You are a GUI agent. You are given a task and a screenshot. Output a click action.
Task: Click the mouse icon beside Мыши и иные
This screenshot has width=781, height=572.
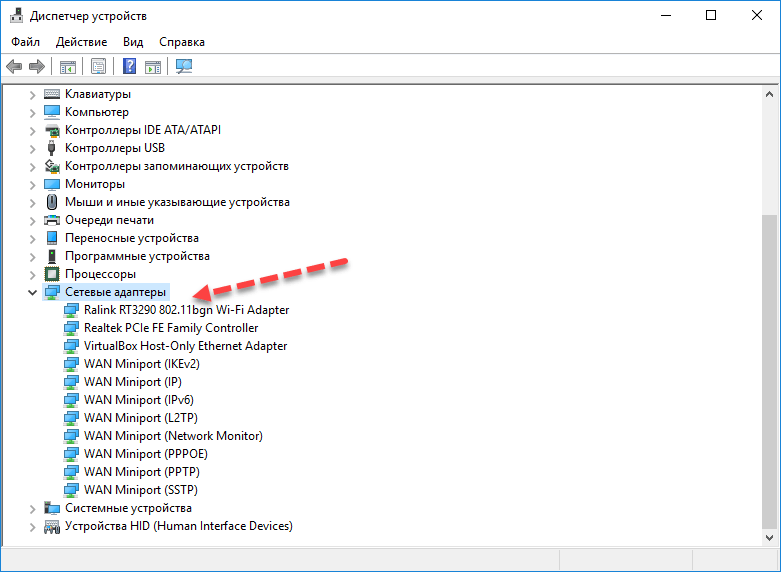click(52, 202)
